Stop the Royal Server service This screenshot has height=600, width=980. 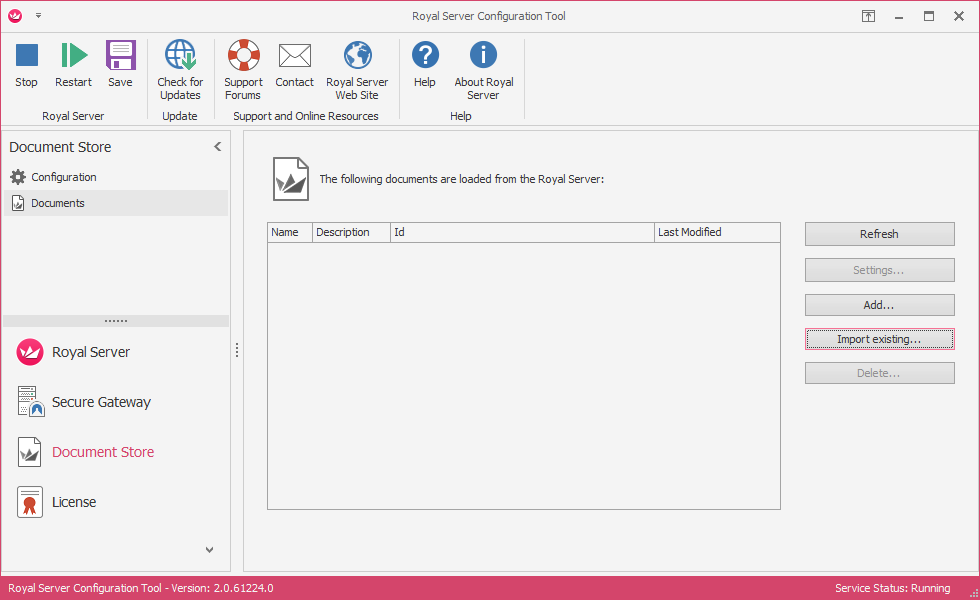pos(26,64)
